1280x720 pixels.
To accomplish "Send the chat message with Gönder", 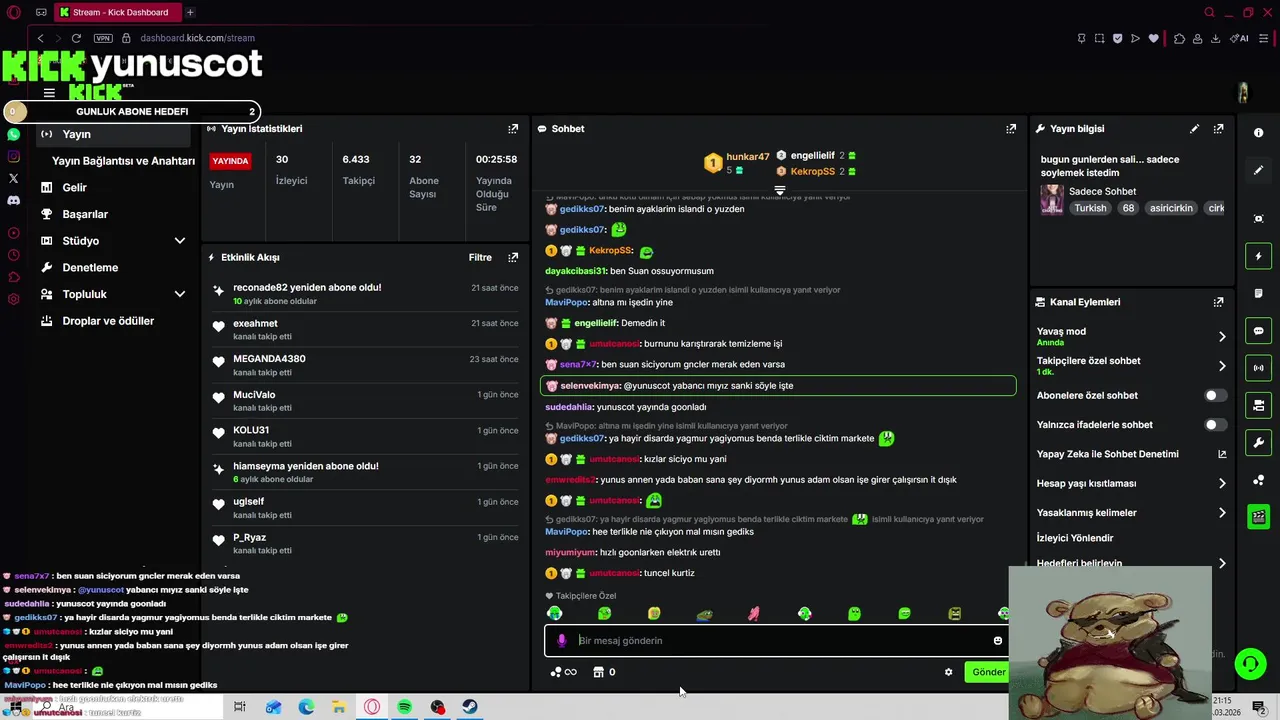I will pyautogui.click(x=988, y=672).
